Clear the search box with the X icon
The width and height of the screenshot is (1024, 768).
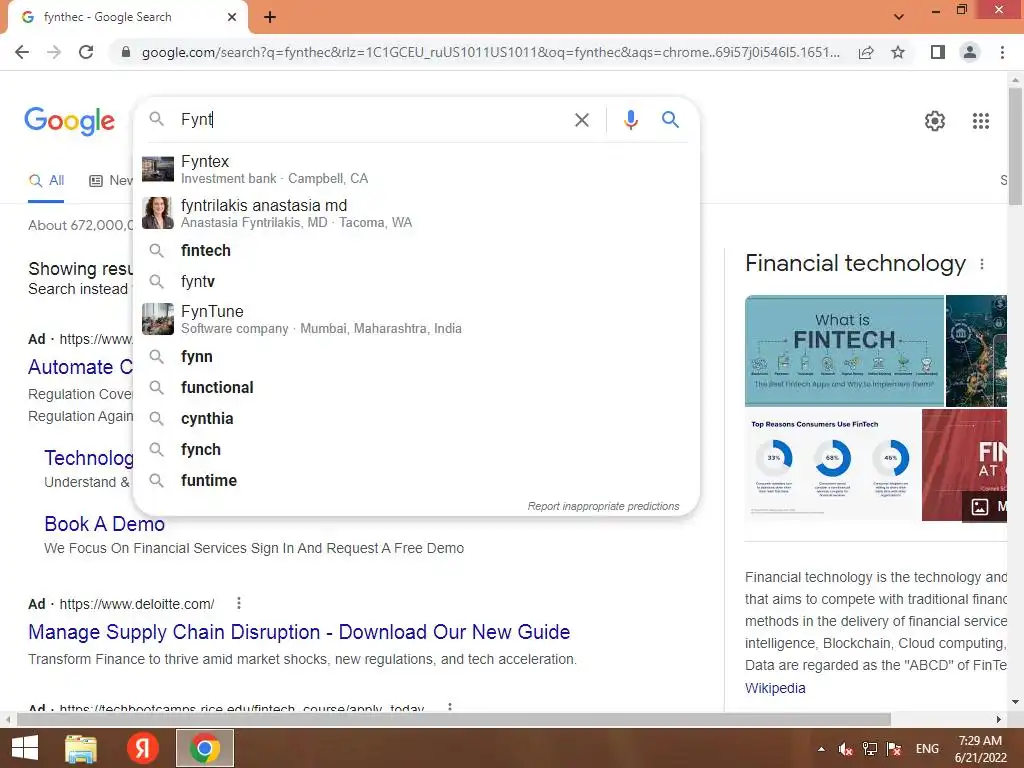pos(581,120)
